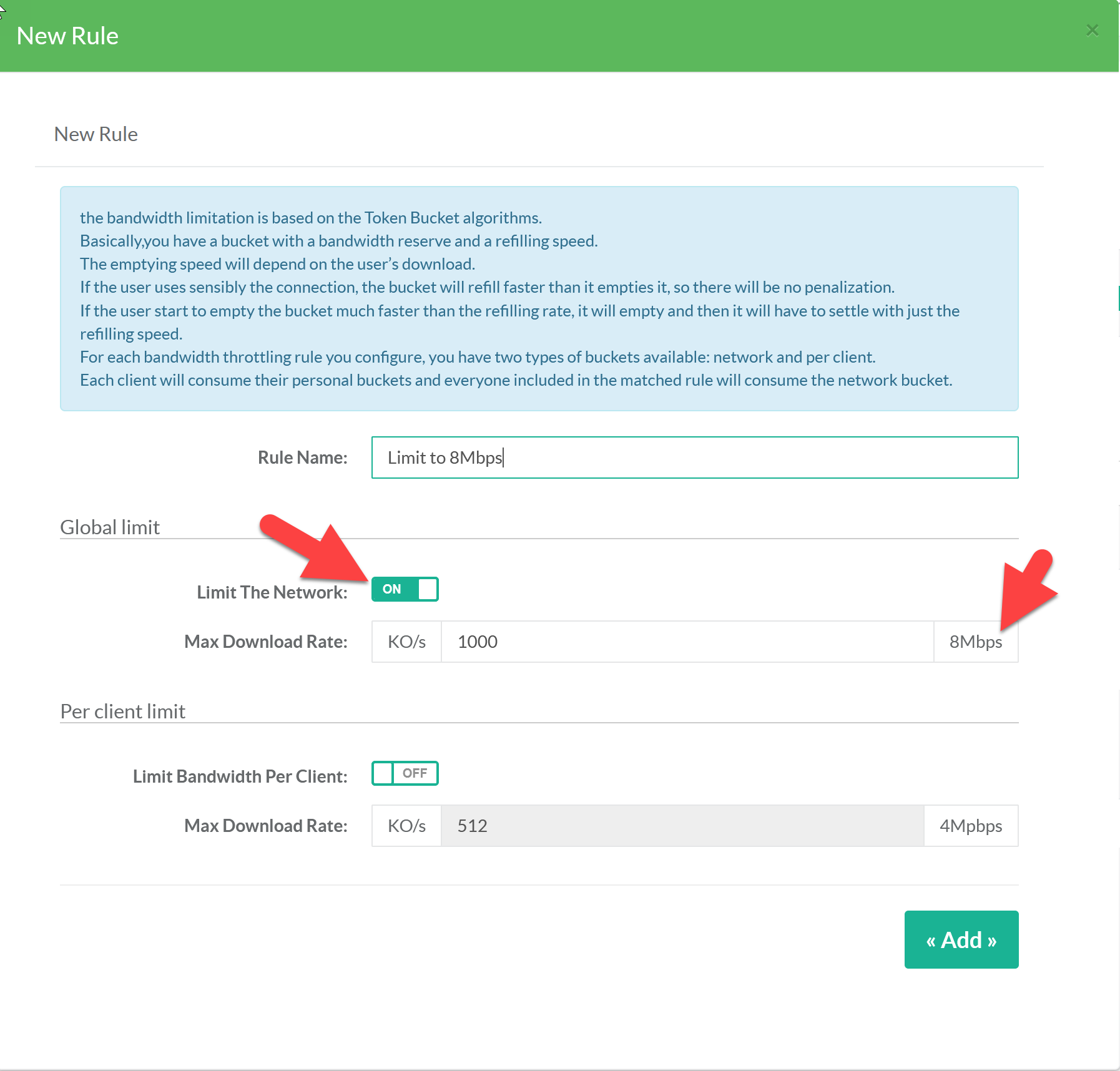
Task: Turn off the Limit The Network switch
Action: 405,589
